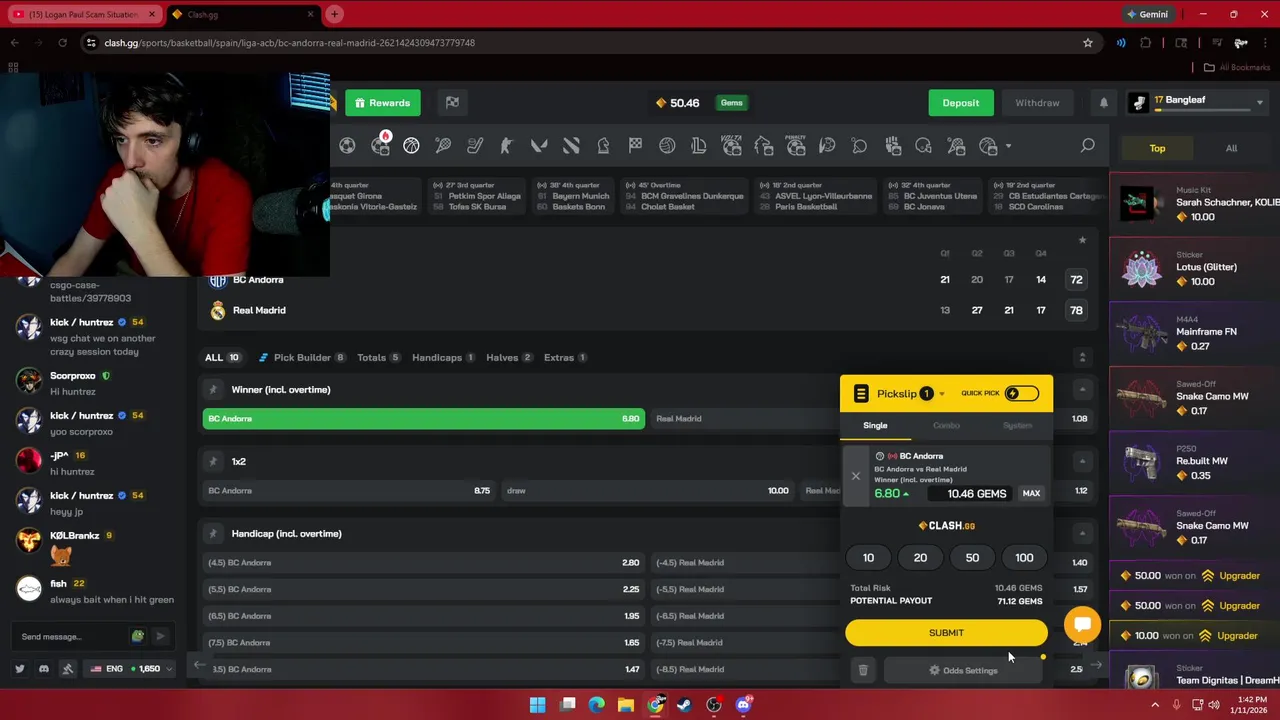
Task: Favorite the match with the star icon
Action: click(1082, 240)
